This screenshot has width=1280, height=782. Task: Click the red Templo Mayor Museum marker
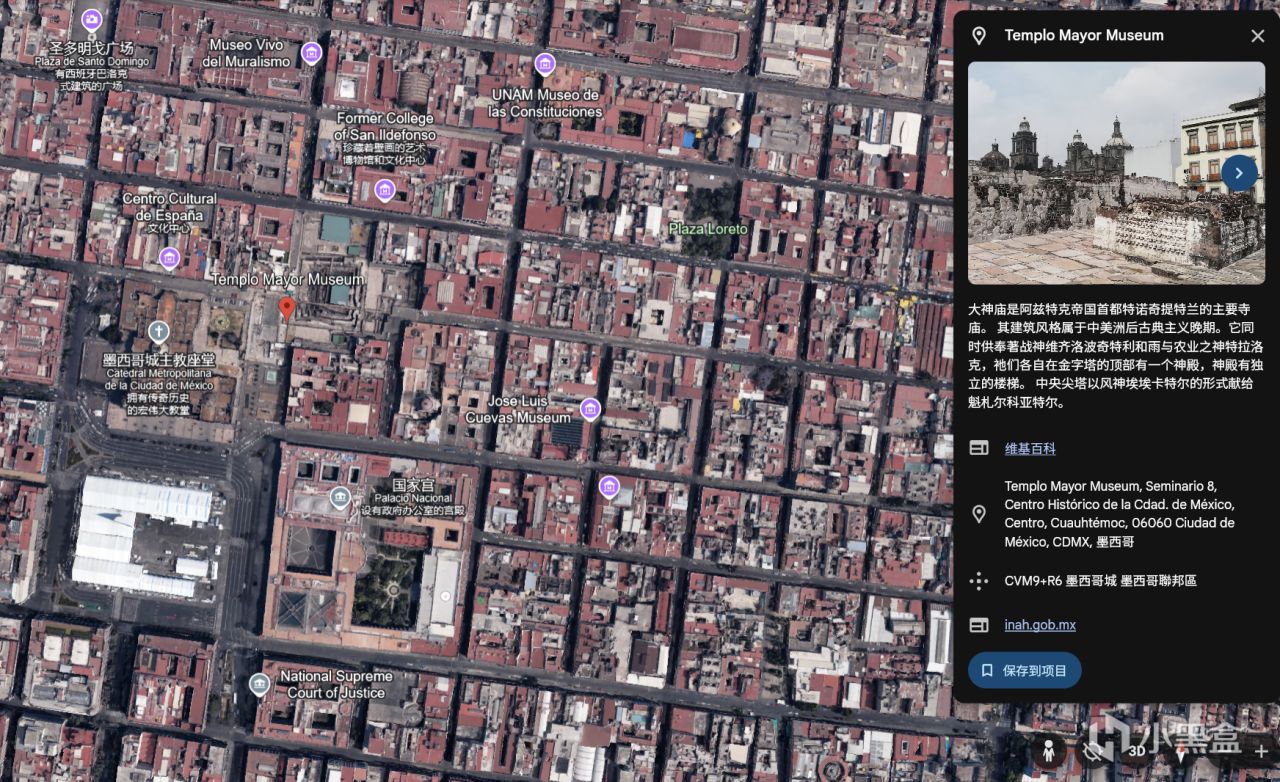(x=287, y=308)
